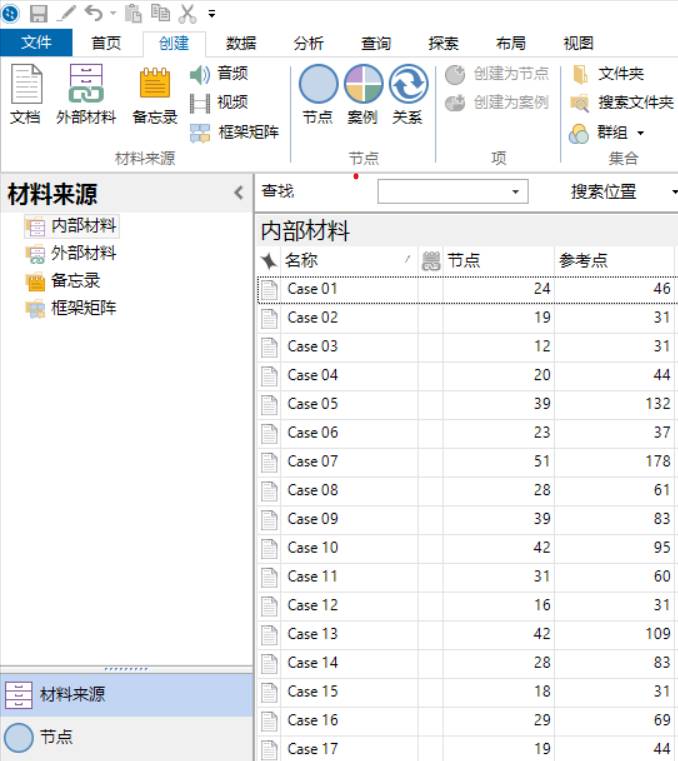Click the 外部材料 external materials ribbon icon
The image size is (678, 761).
pos(86,94)
